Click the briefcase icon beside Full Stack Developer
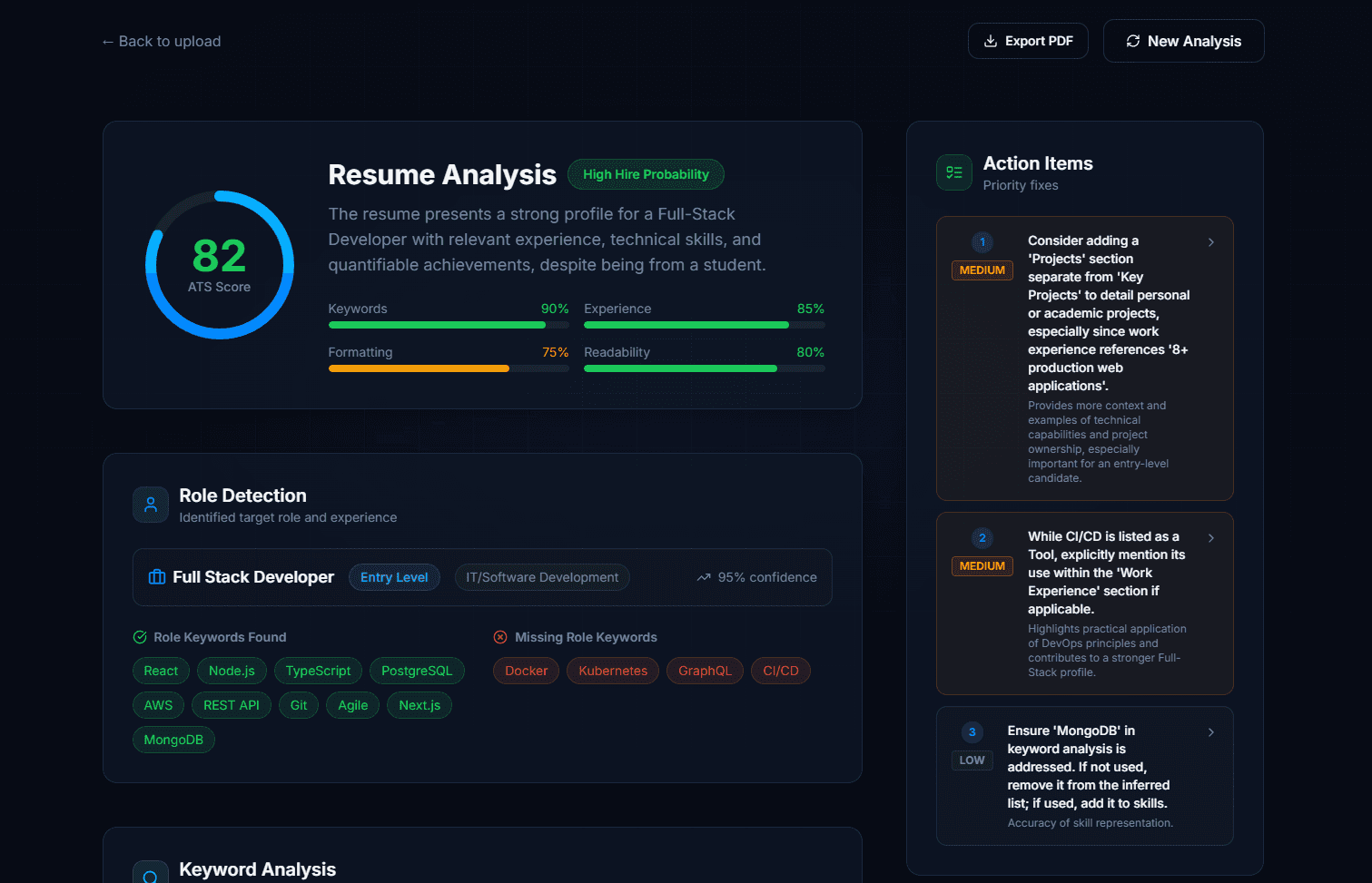Viewport: 1372px width, 883px height. tap(157, 577)
